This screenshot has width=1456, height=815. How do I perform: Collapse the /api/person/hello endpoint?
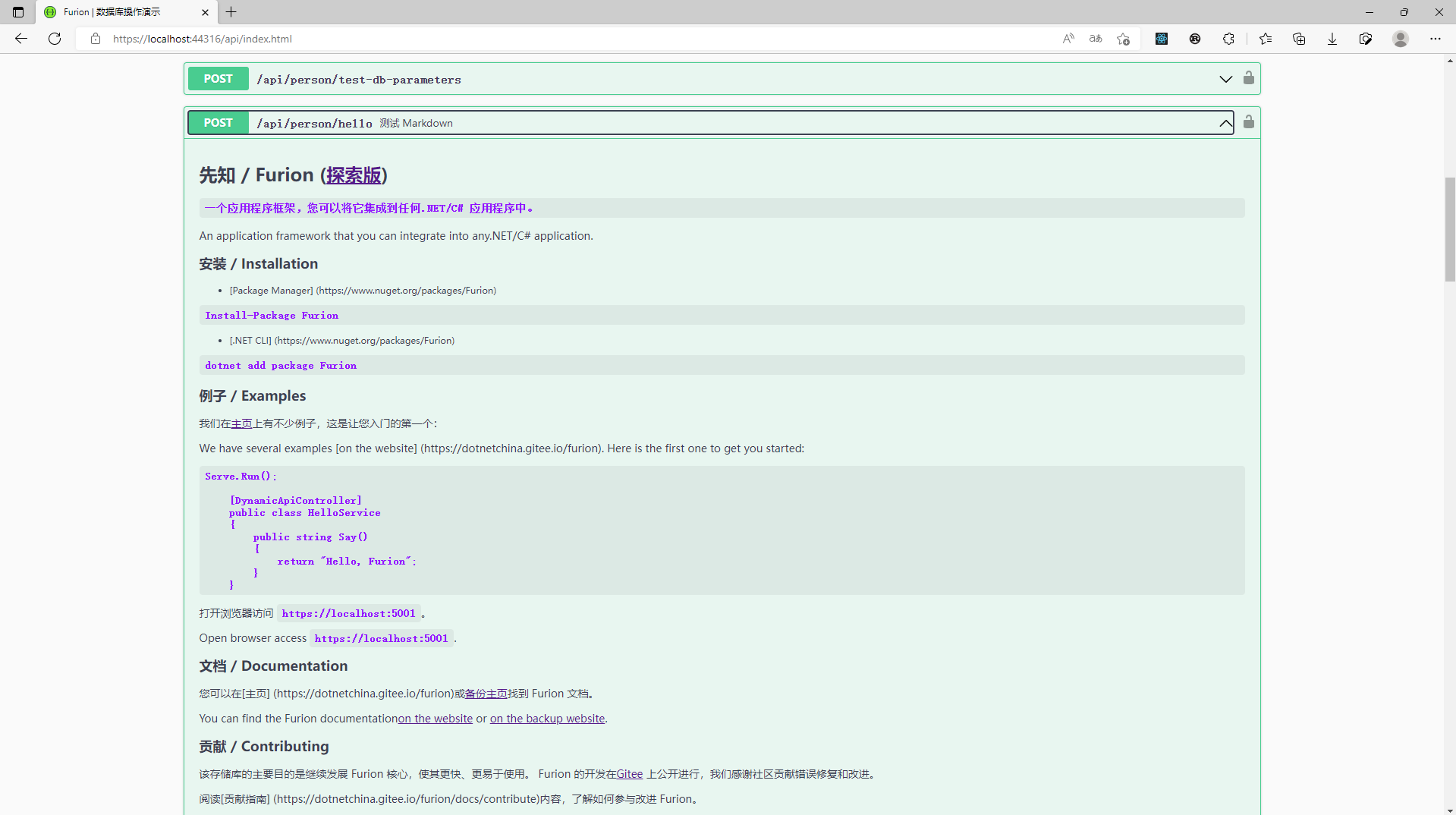(1225, 123)
